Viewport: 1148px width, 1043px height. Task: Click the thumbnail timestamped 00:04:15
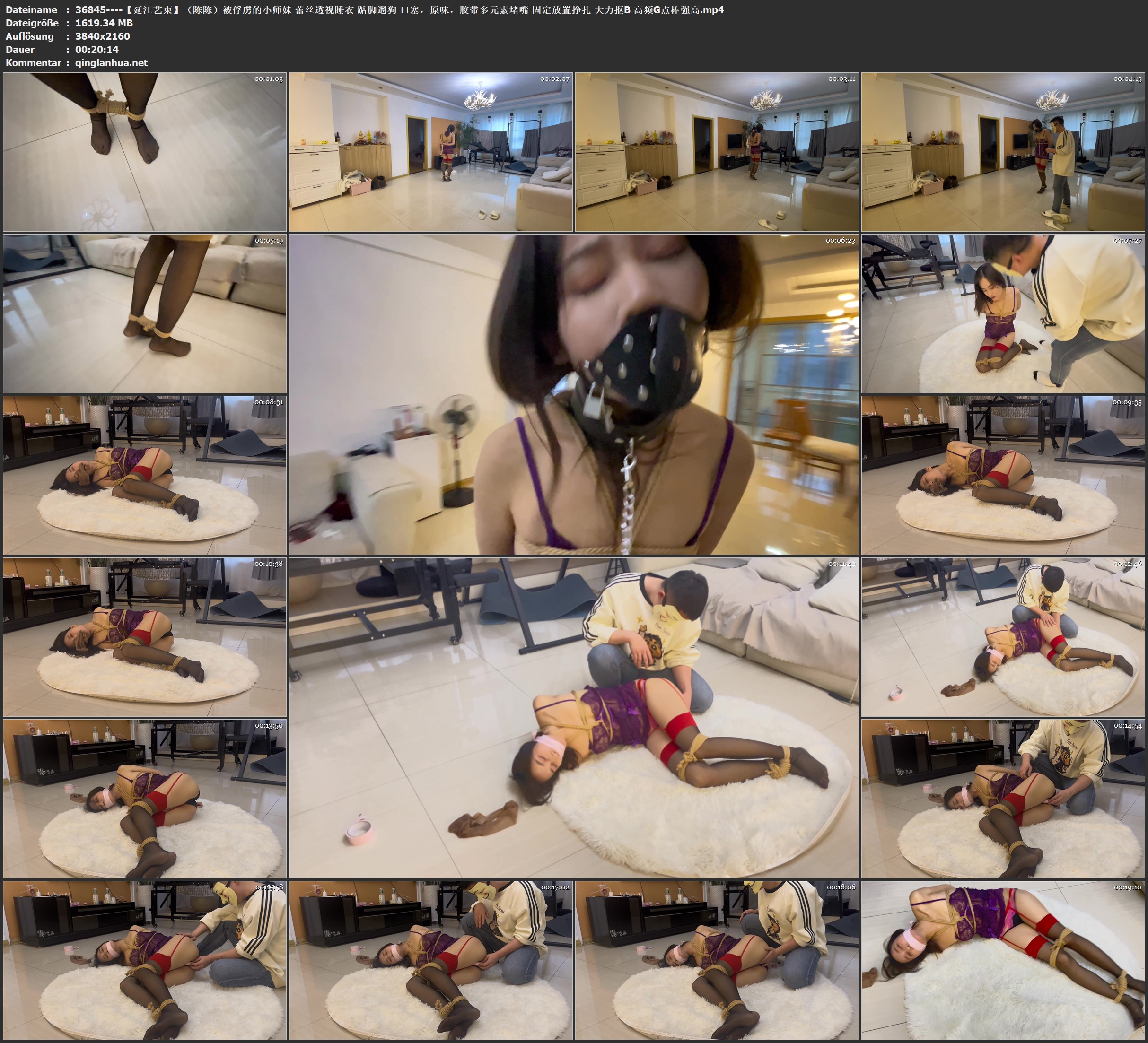pos(1003,151)
